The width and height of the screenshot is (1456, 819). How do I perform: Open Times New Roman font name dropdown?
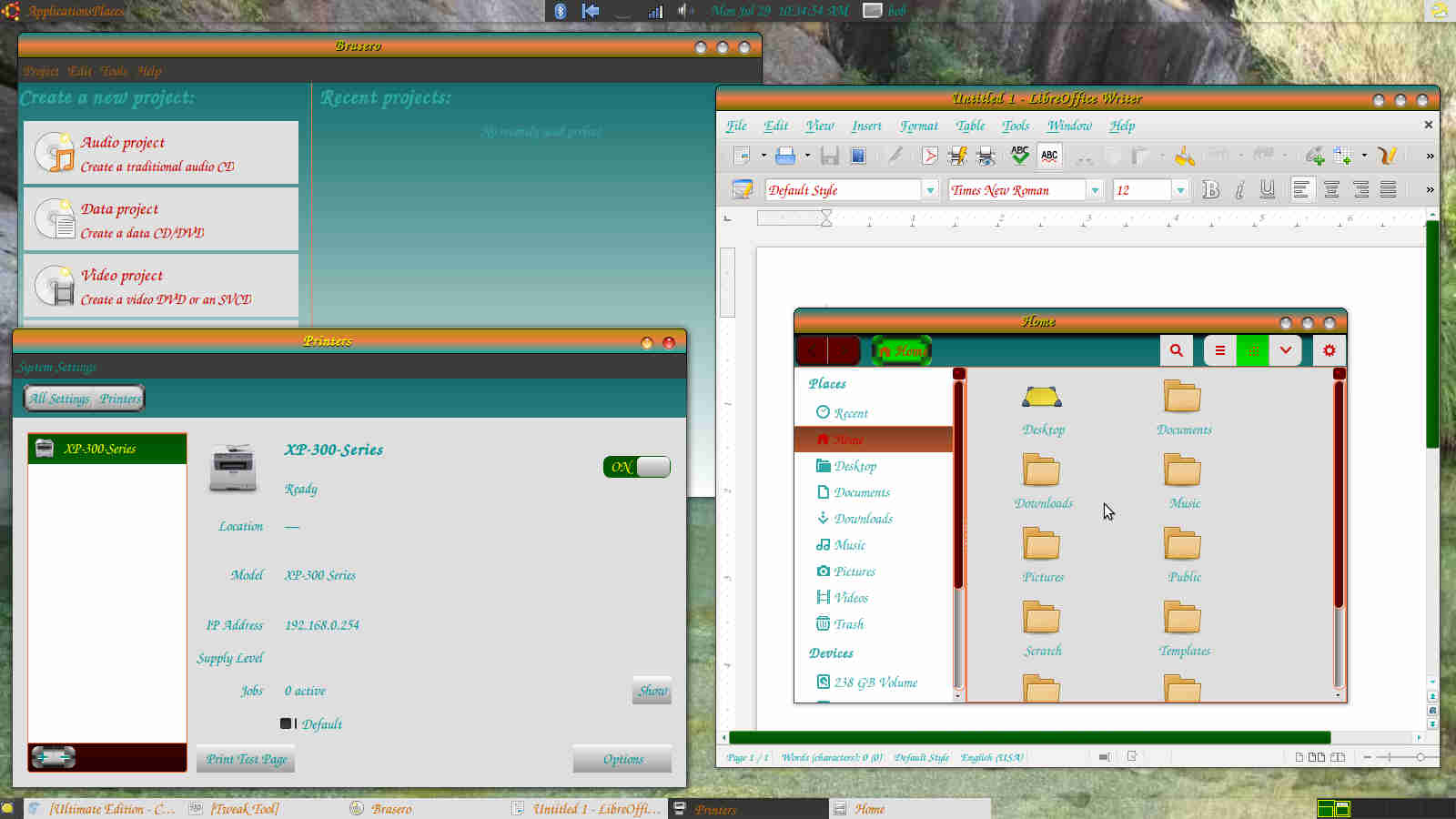1095,190
